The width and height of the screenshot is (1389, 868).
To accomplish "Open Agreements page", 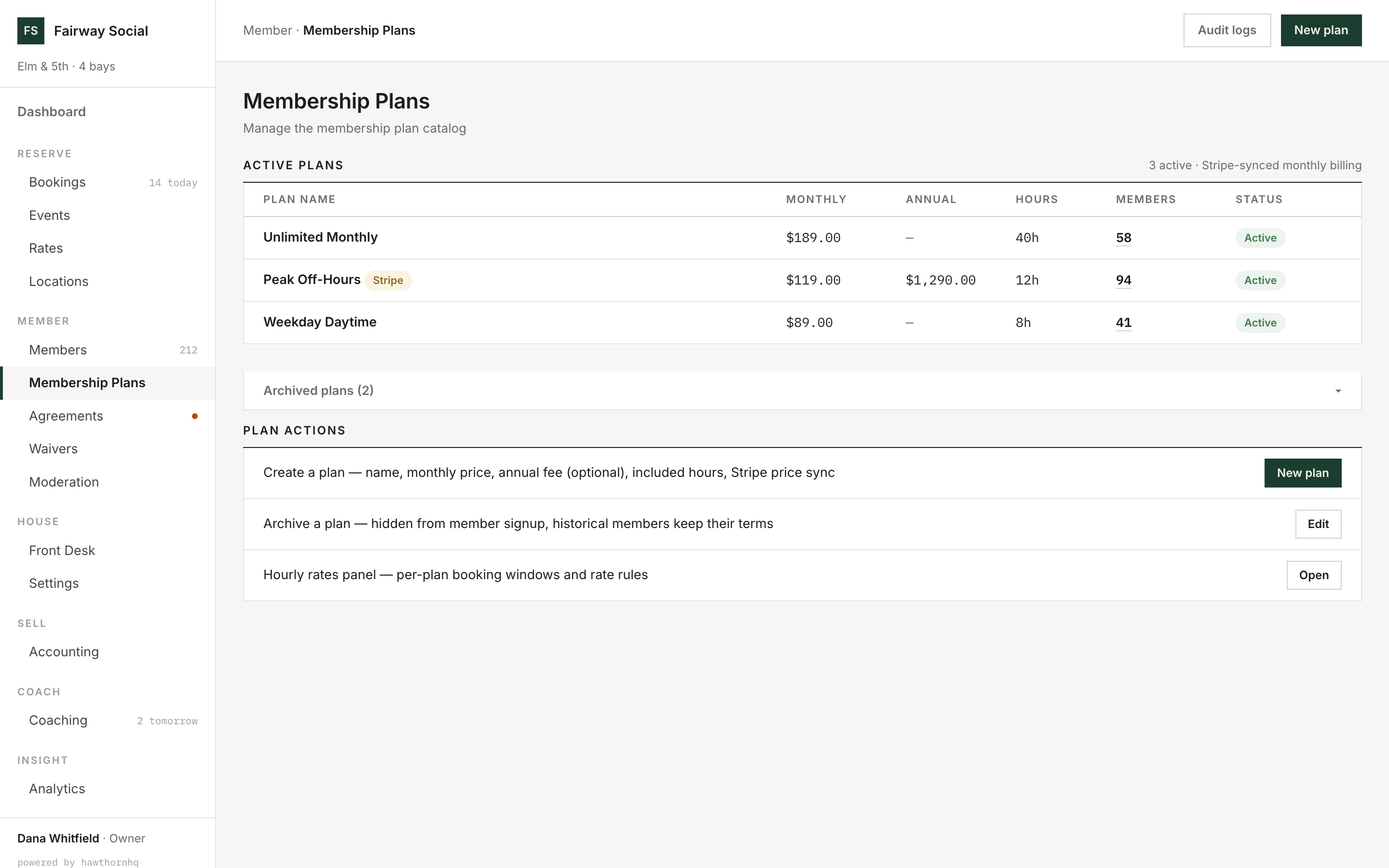I will coord(108,416).
